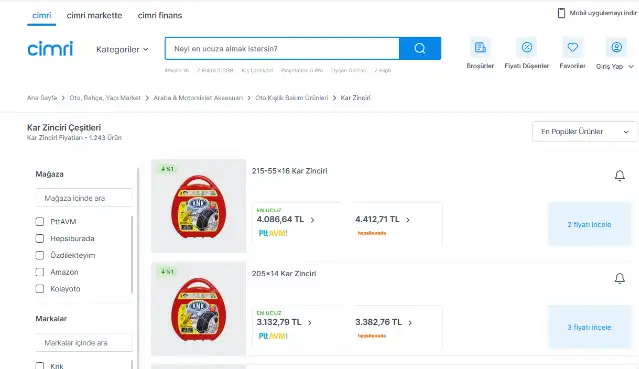639x369 pixels.
Task: Switch to the cimri markette tab
Action: point(95,15)
